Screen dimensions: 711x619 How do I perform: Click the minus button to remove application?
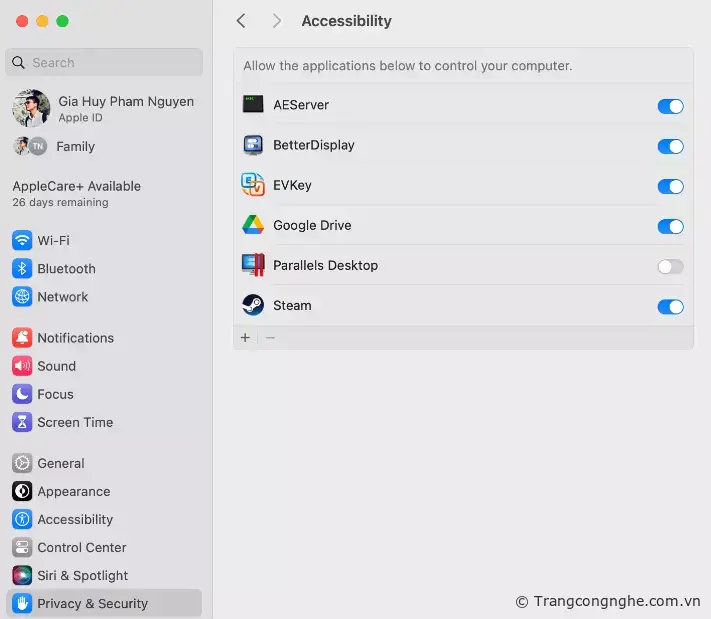[x=270, y=338]
